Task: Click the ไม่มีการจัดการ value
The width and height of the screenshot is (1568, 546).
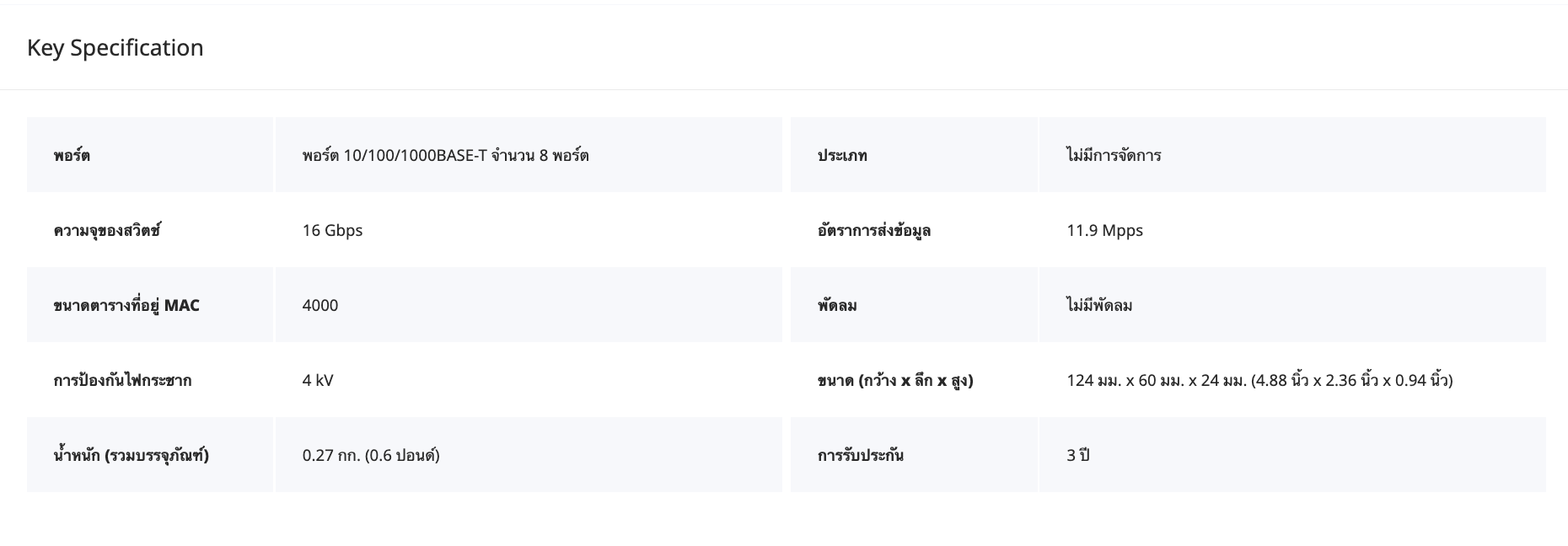Action: [x=1114, y=155]
